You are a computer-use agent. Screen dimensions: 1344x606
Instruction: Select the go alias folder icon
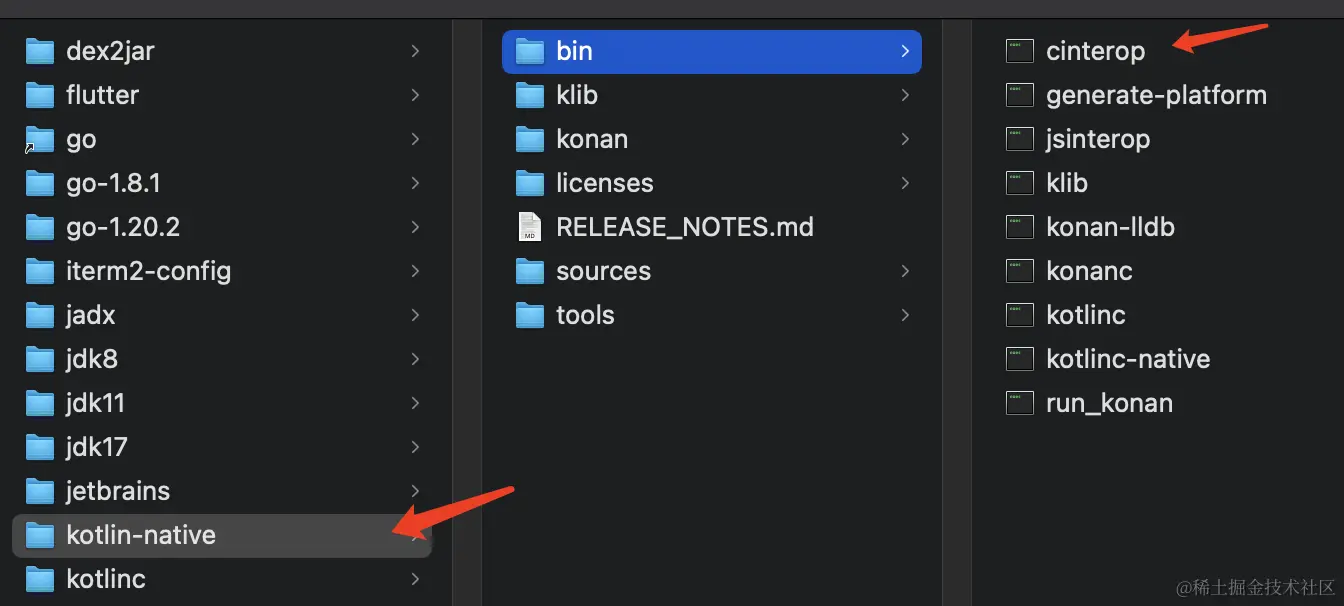point(39,139)
